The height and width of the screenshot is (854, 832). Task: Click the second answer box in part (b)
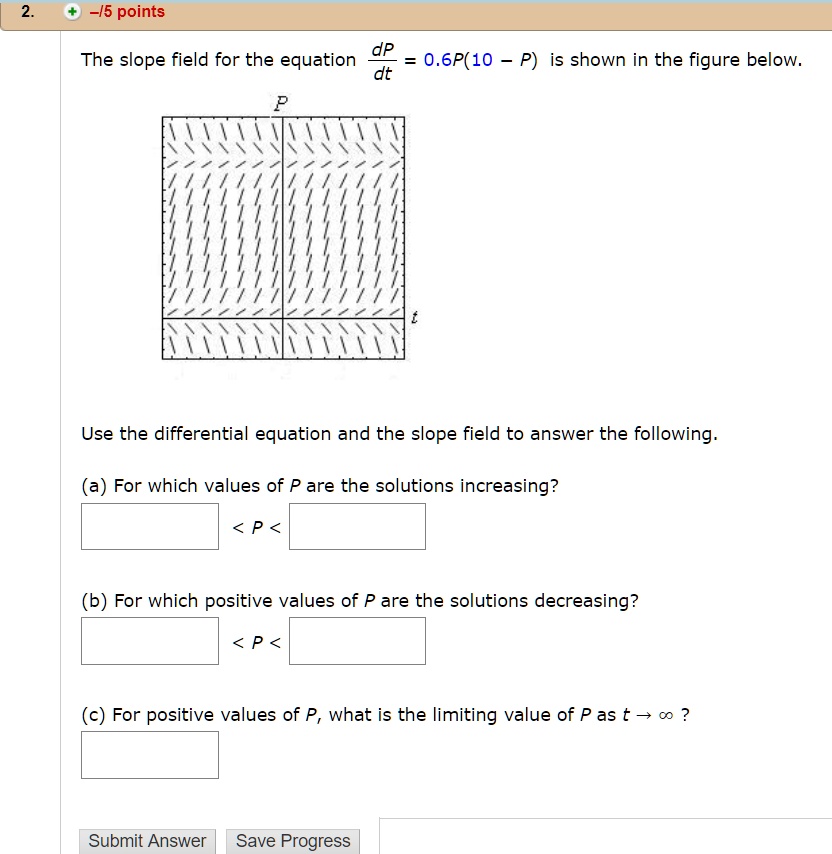357,640
